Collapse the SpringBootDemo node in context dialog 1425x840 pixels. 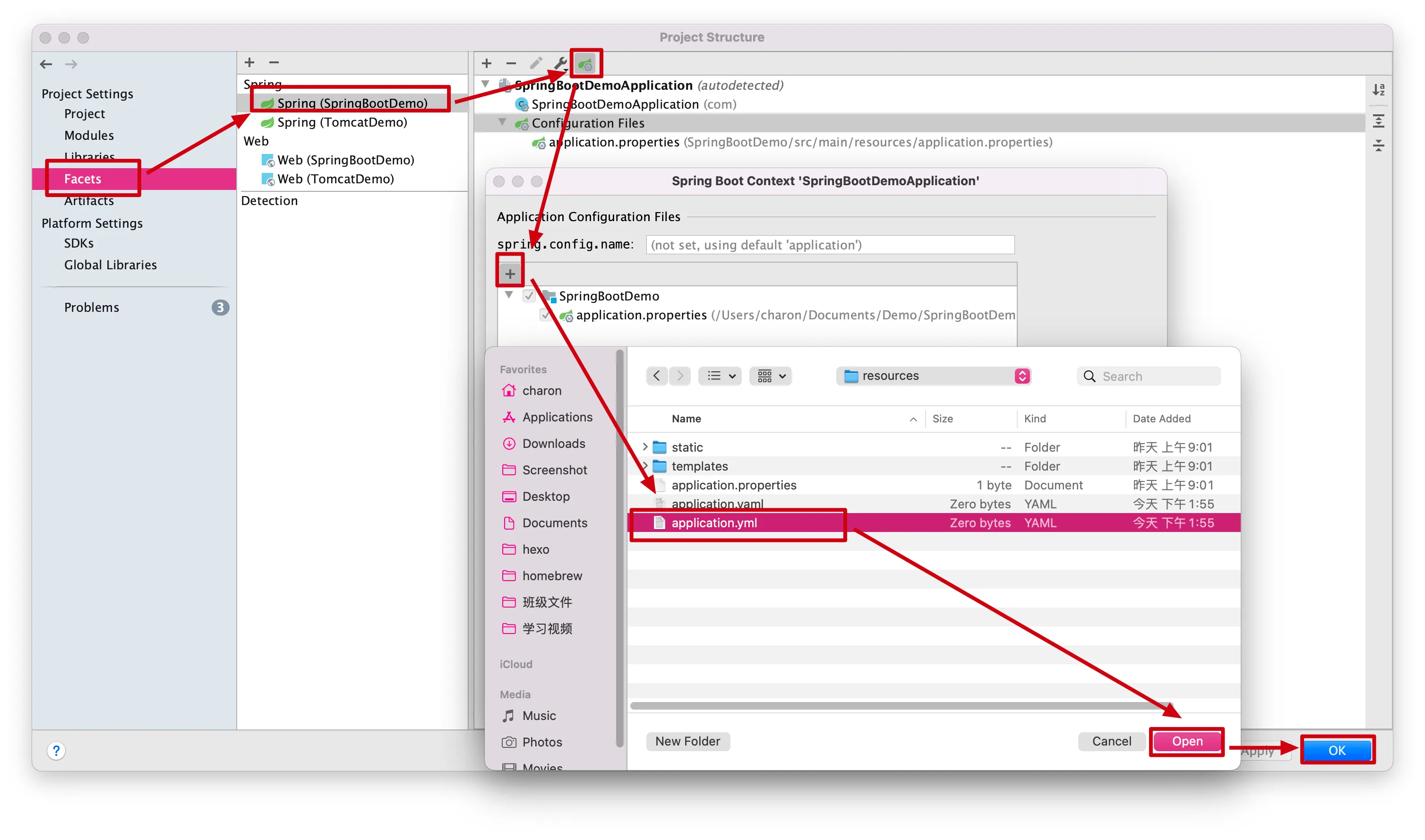[x=509, y=295]
